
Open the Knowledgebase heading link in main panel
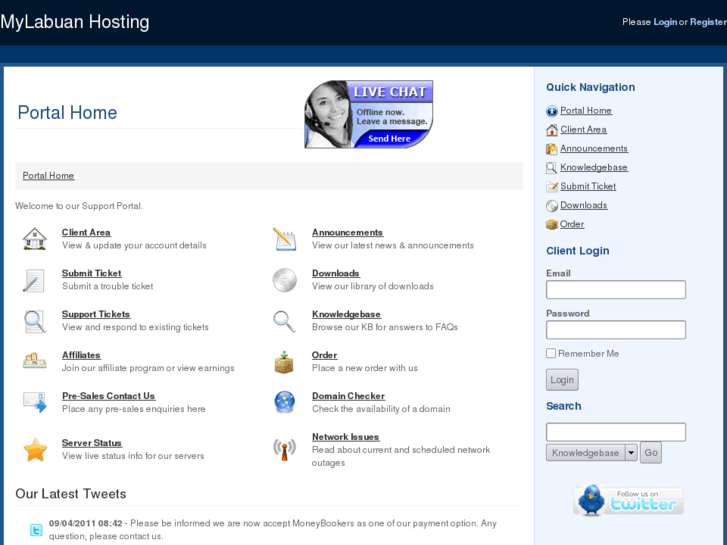point(346,314)
